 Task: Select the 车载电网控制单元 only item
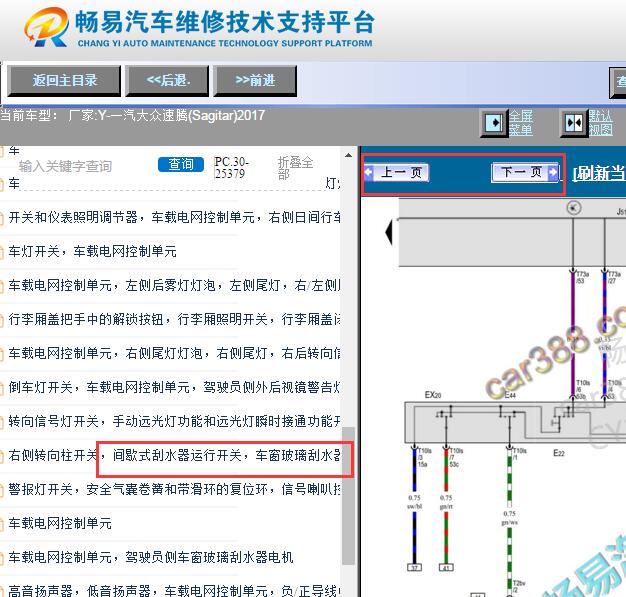click(60, 523)
